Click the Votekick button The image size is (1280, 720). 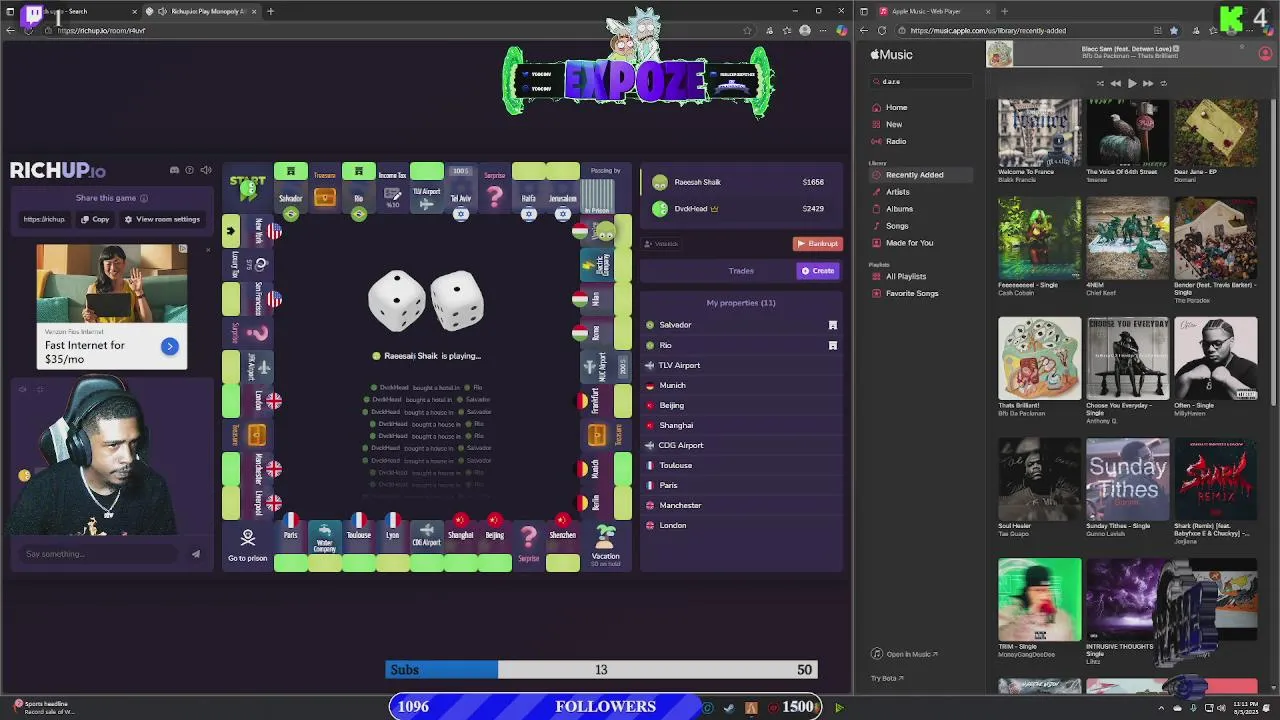point(661,243)
